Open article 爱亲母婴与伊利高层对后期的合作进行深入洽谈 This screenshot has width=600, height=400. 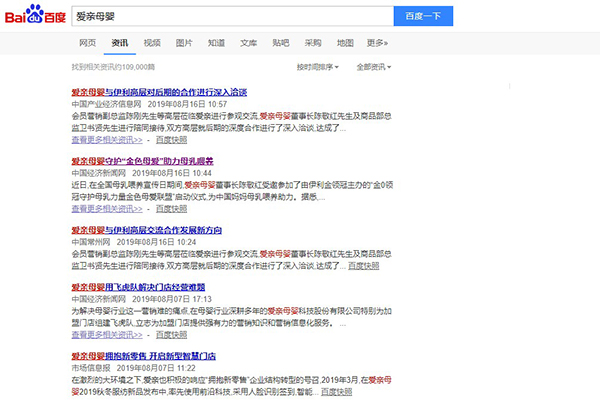coord(158,92)
